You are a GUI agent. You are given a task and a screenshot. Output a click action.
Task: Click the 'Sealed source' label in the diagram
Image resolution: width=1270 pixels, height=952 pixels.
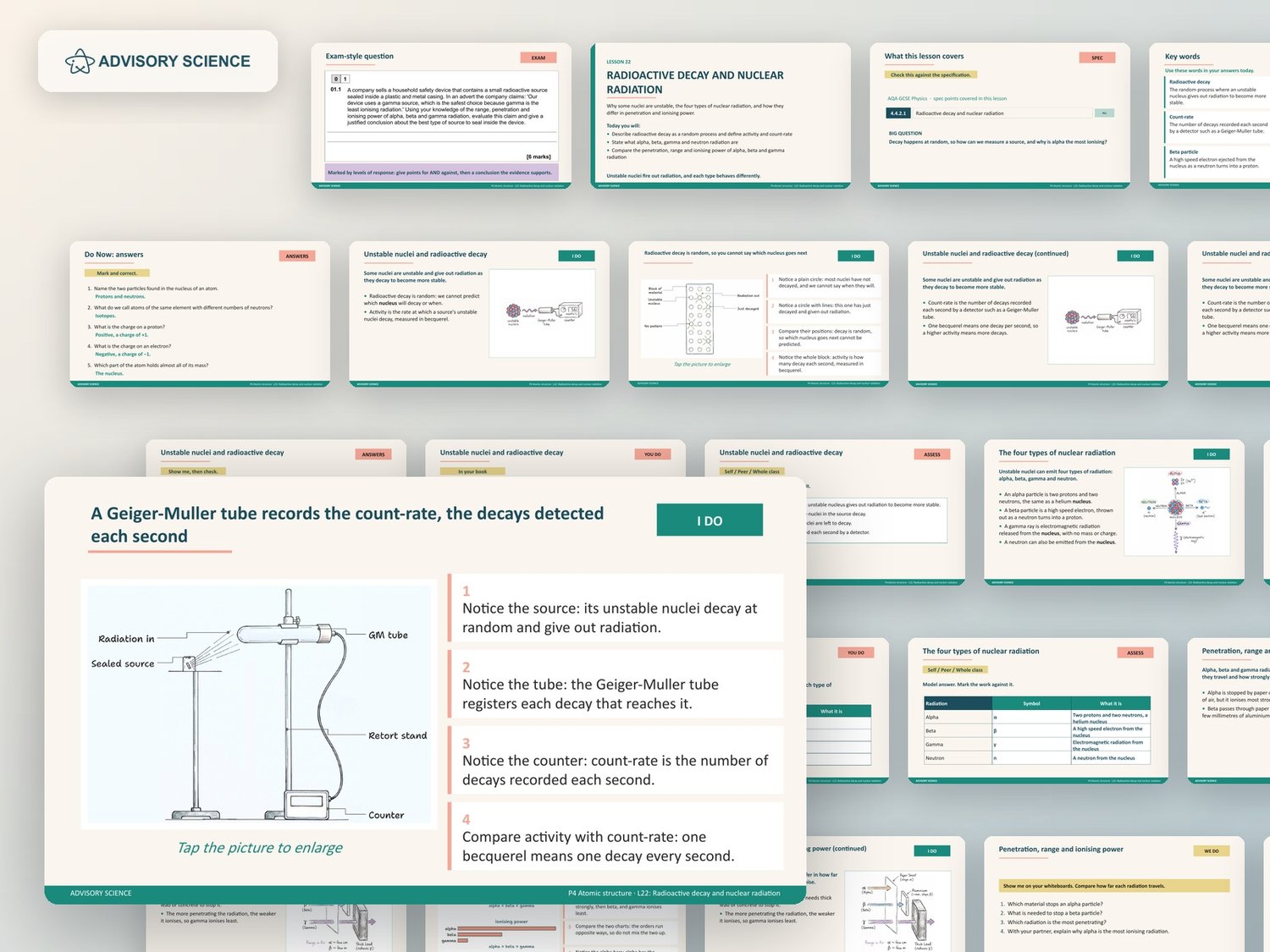123,663
